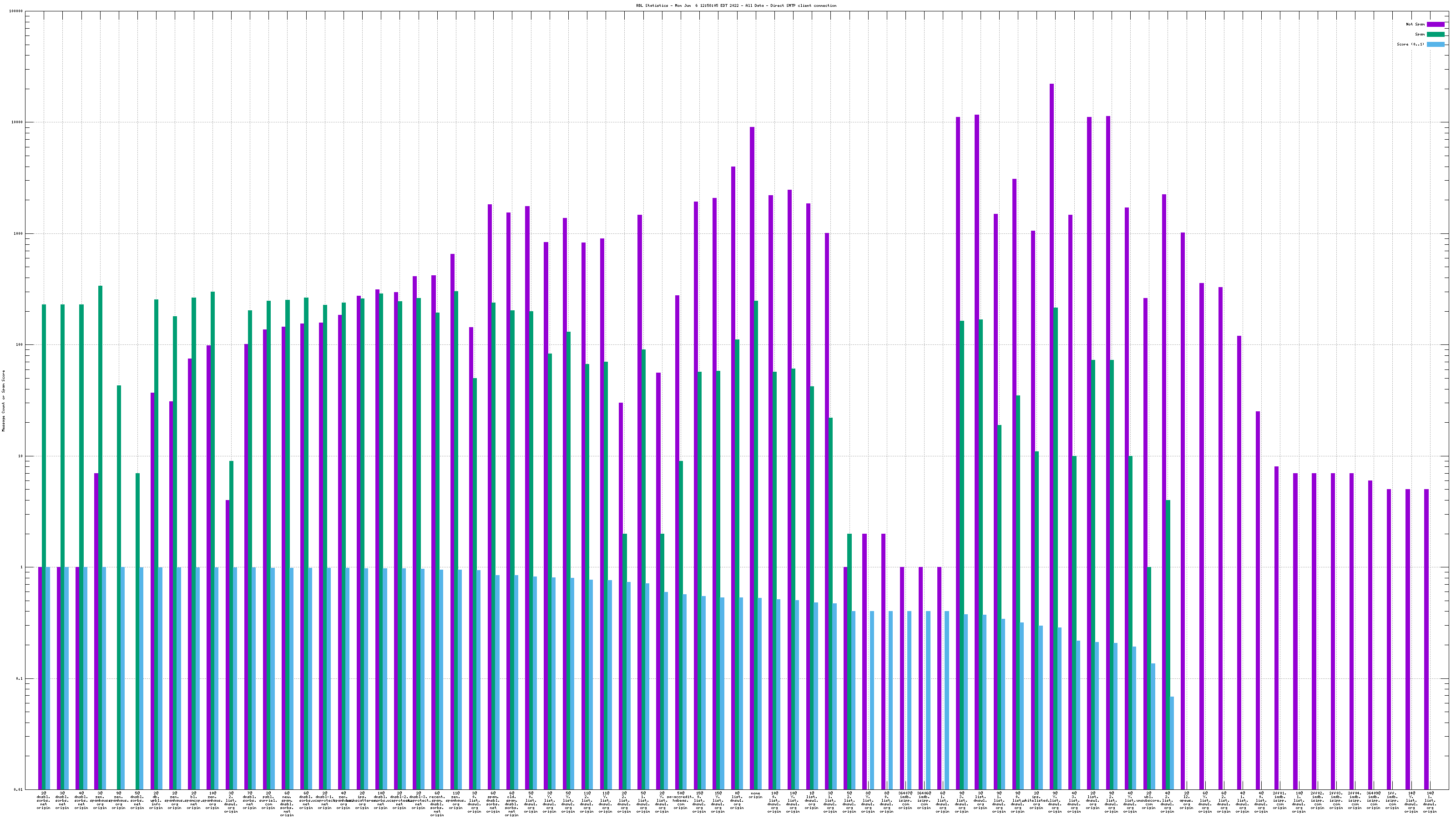Image resolution: width=1456 pixels, height=819 pixels.
Task: Click the '2@ psbl.surriel.com origin' x-axis label
Action: point(268,800)
